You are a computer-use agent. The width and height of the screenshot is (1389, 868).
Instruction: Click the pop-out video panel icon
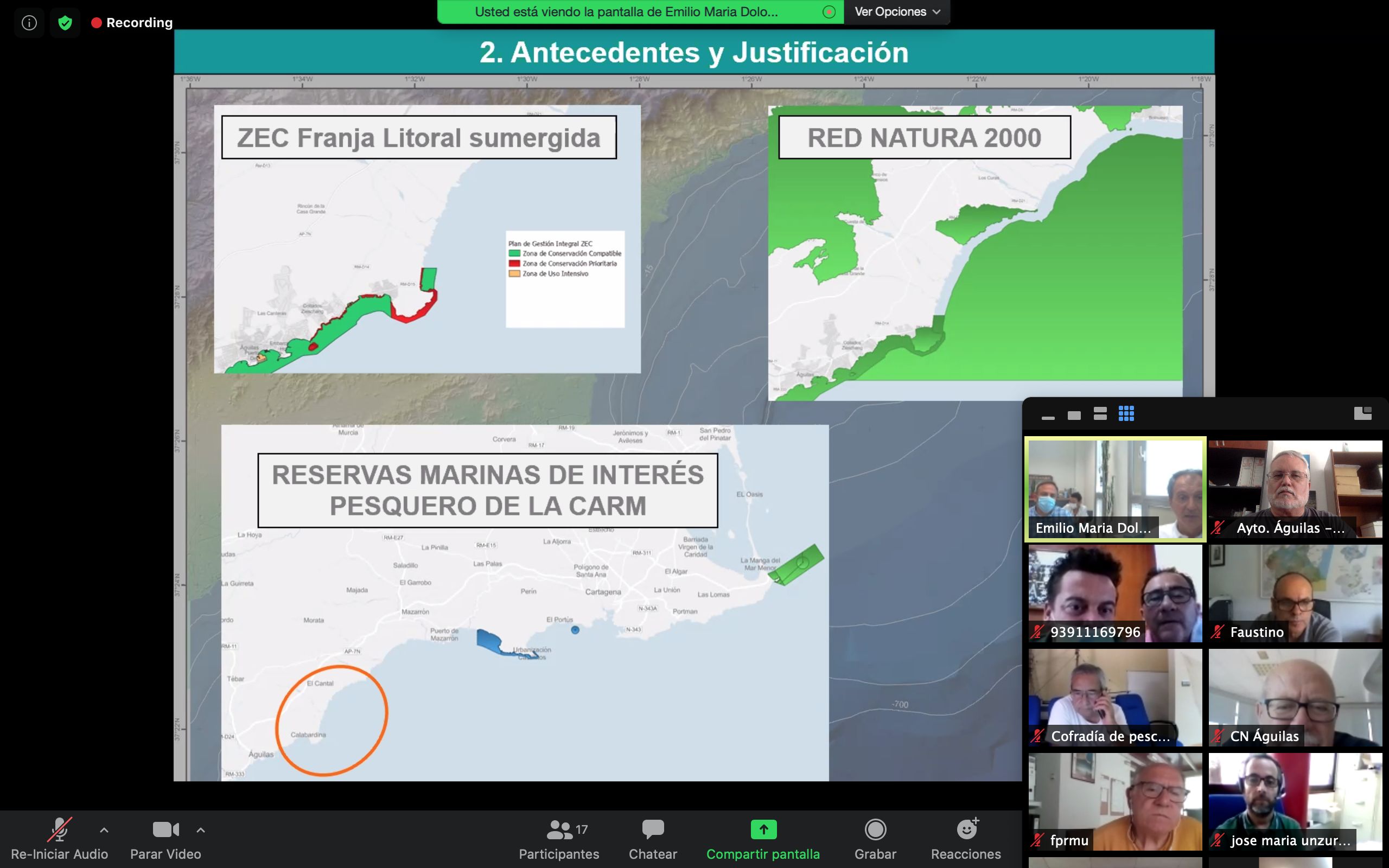[x=1363, y=413]
